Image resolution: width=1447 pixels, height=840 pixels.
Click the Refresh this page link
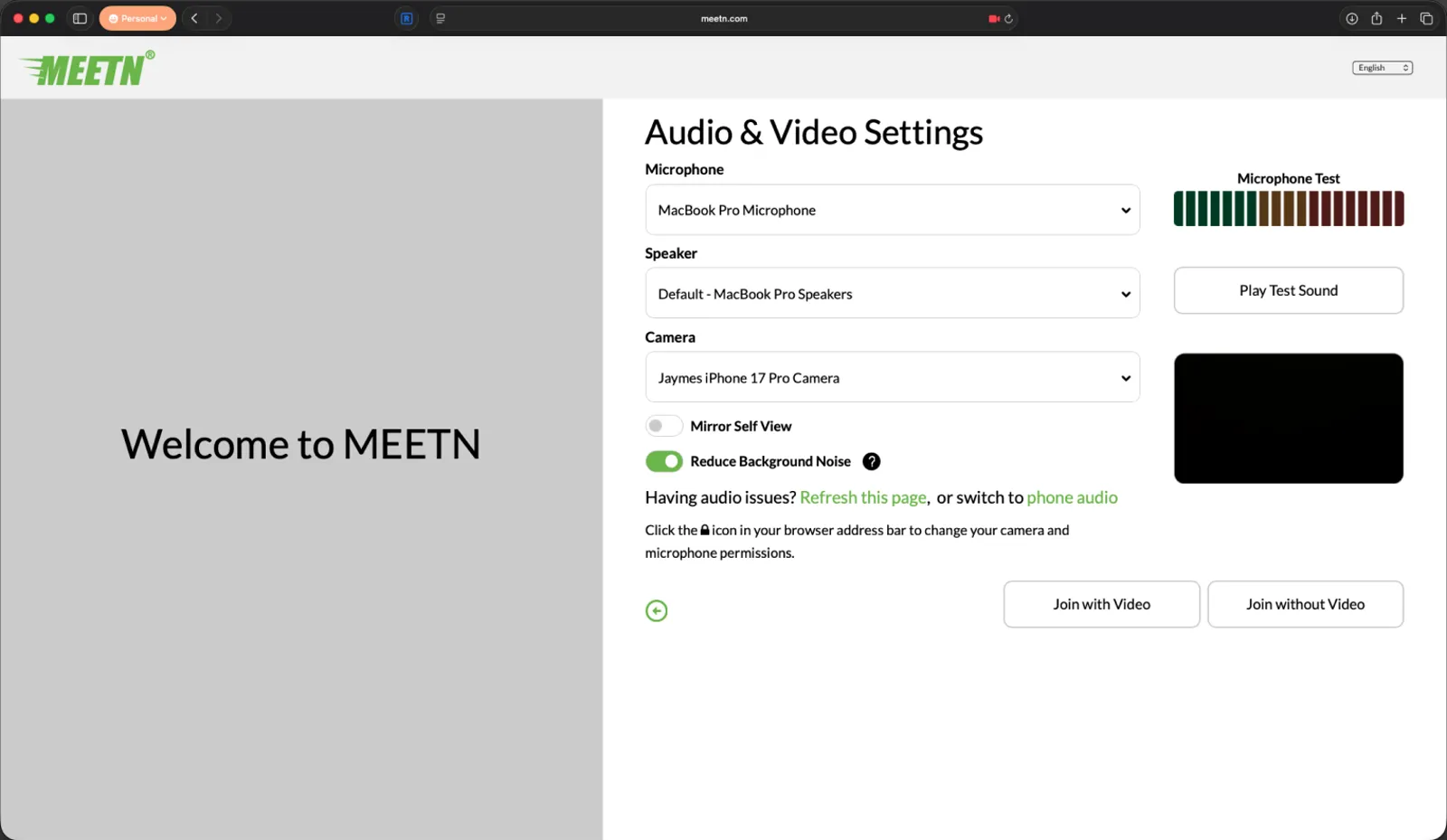coord(863,497)
